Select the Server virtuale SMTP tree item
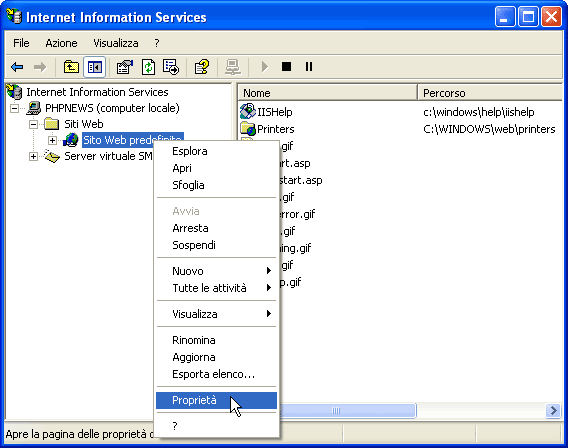This screenshot has width=568, height=448. (108, 156)
